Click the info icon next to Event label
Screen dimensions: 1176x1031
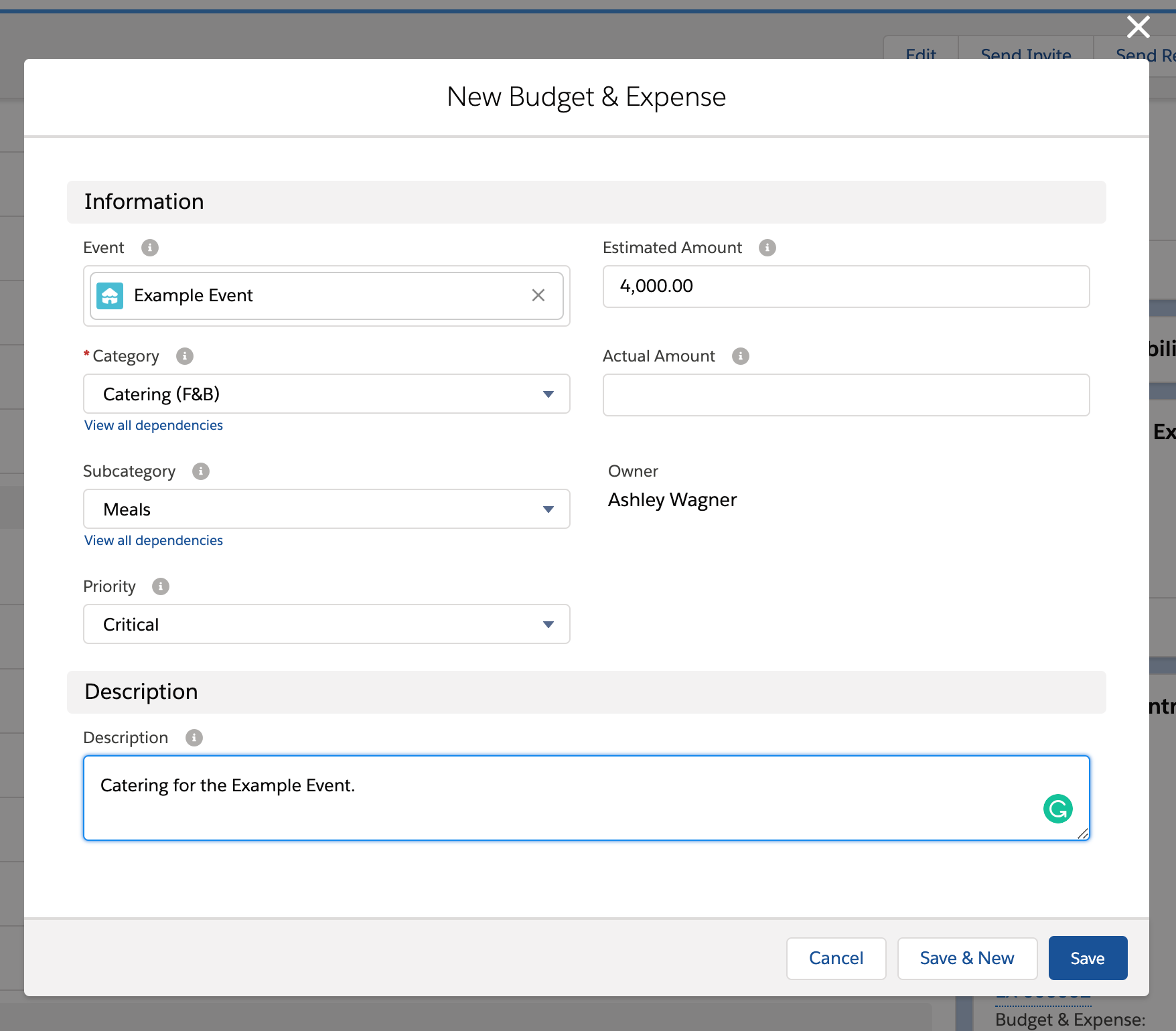point(150,248)
